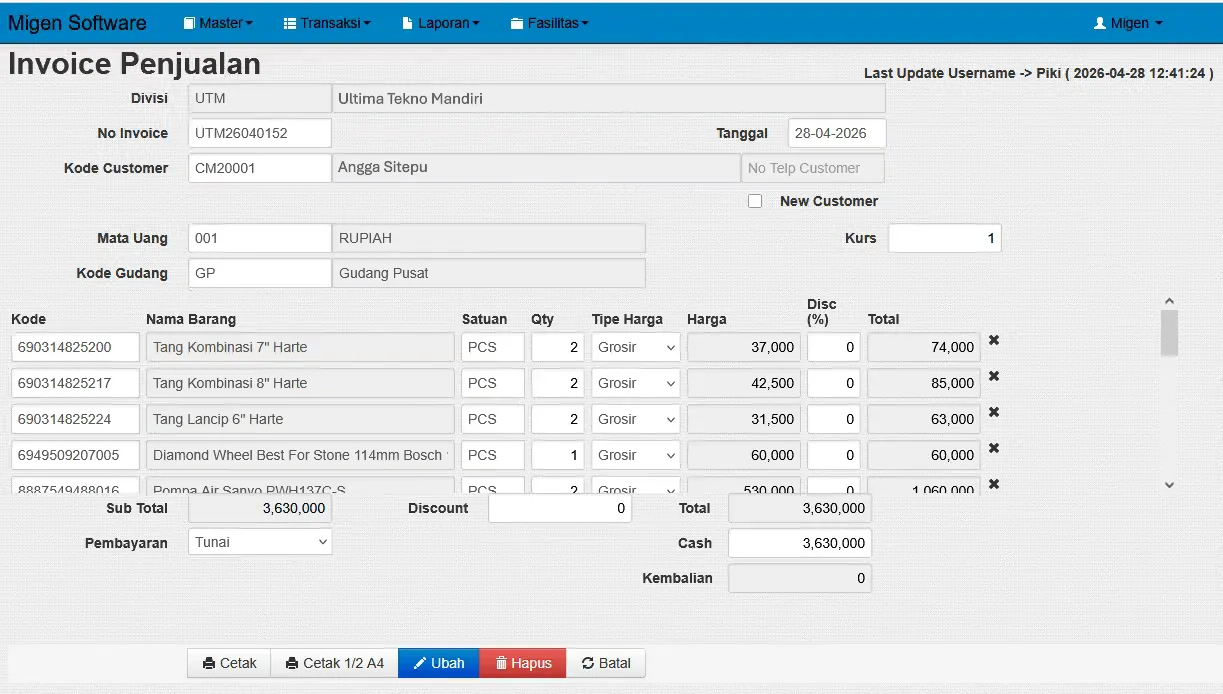Toggle the New Customer checkbox
Viewport: 1223px width, 694px height.
pyautogui.click(x=755, y=201)
